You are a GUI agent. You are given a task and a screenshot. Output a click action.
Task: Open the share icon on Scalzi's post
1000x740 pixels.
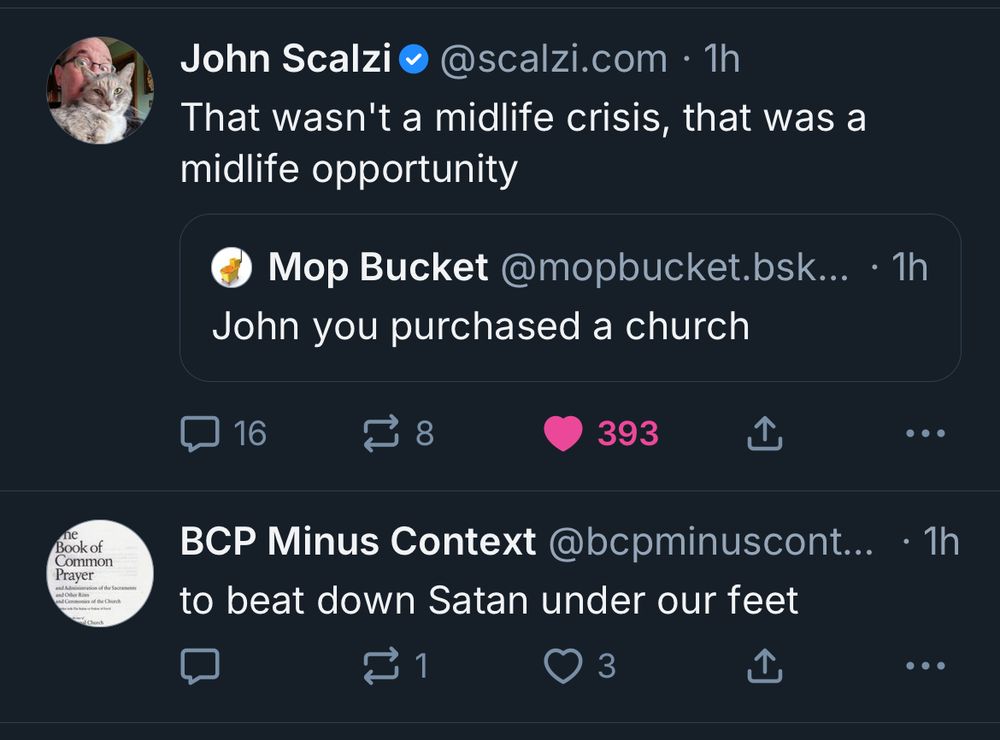[x=765, y=432]
